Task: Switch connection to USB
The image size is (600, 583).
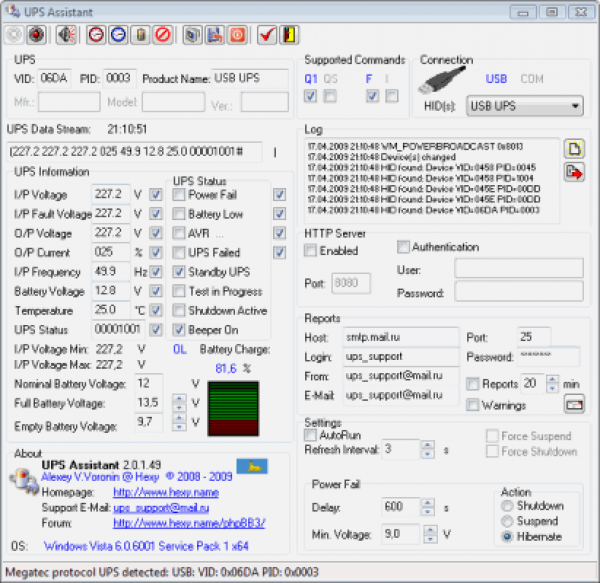Action: pos(496,79)
